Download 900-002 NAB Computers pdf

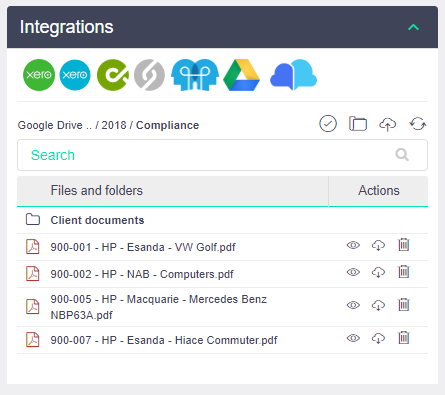pos(378,272)
